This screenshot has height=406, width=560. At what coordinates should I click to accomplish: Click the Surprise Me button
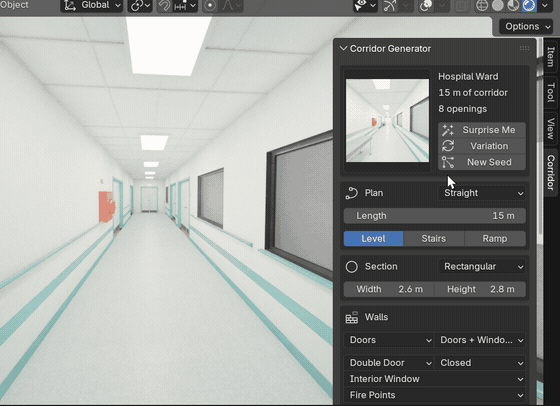click(482, 130)
